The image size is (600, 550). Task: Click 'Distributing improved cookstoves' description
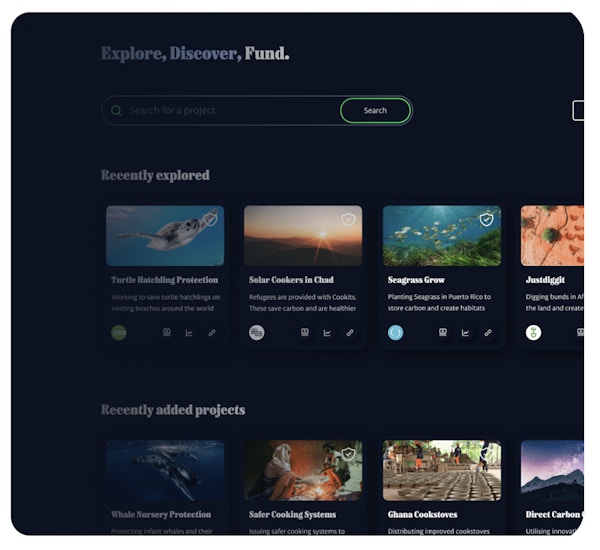pos(439,531)
